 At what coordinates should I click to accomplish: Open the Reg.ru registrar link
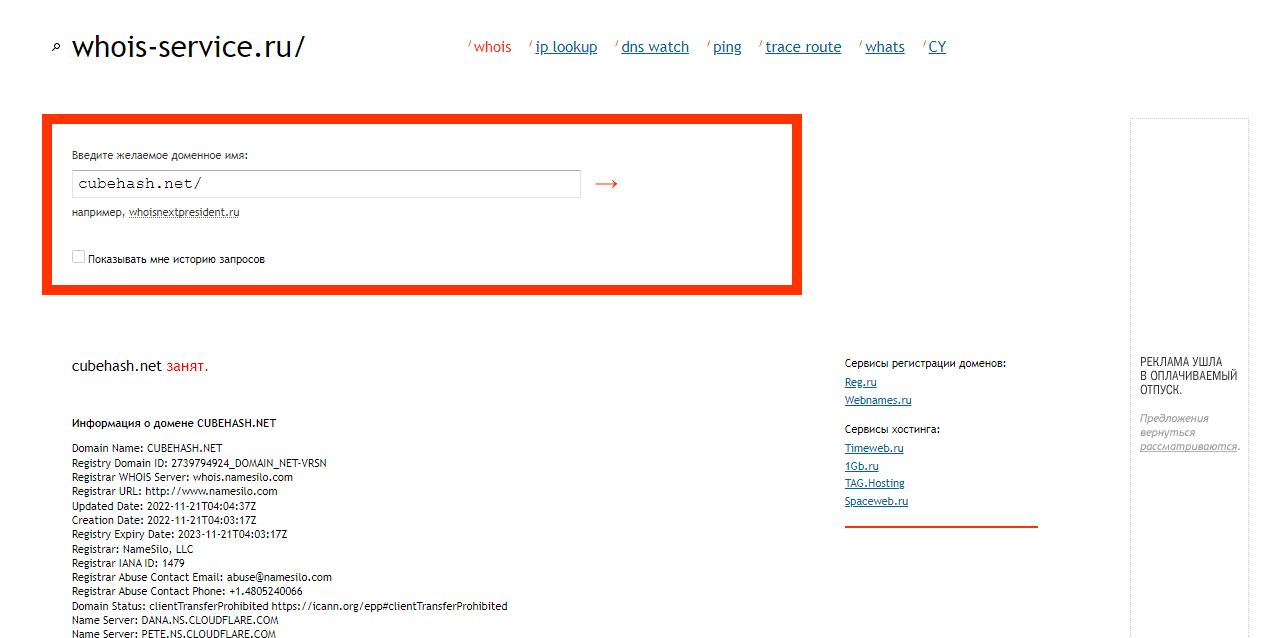(x=860, y=383)
